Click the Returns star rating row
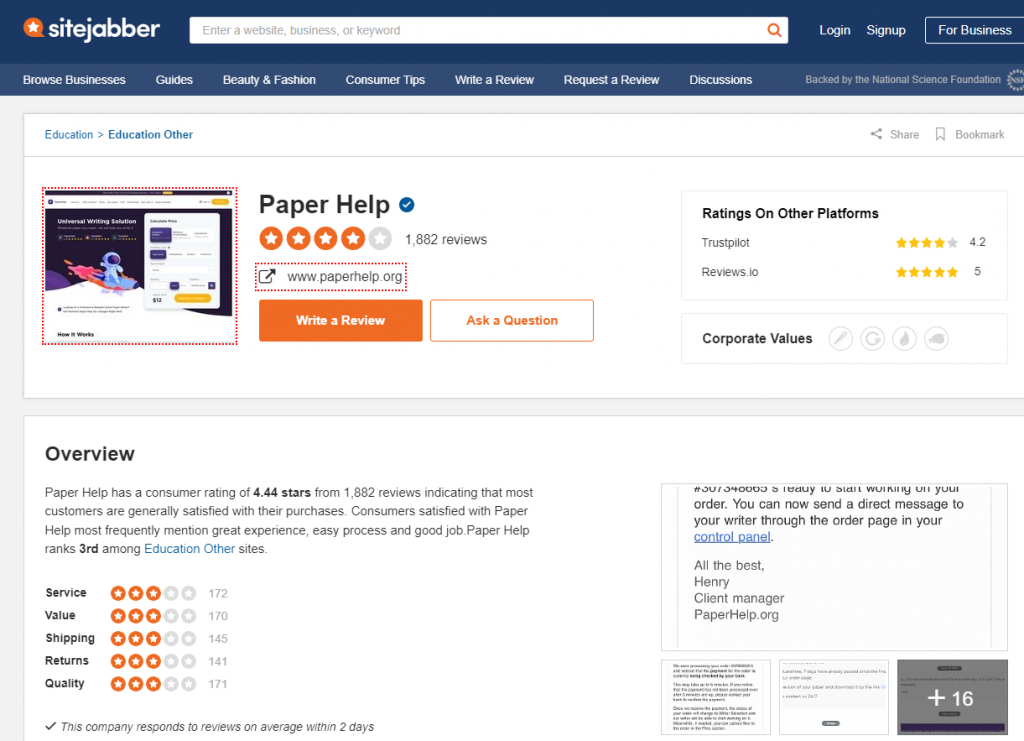Screen dimensions: 1024x741 153,661
